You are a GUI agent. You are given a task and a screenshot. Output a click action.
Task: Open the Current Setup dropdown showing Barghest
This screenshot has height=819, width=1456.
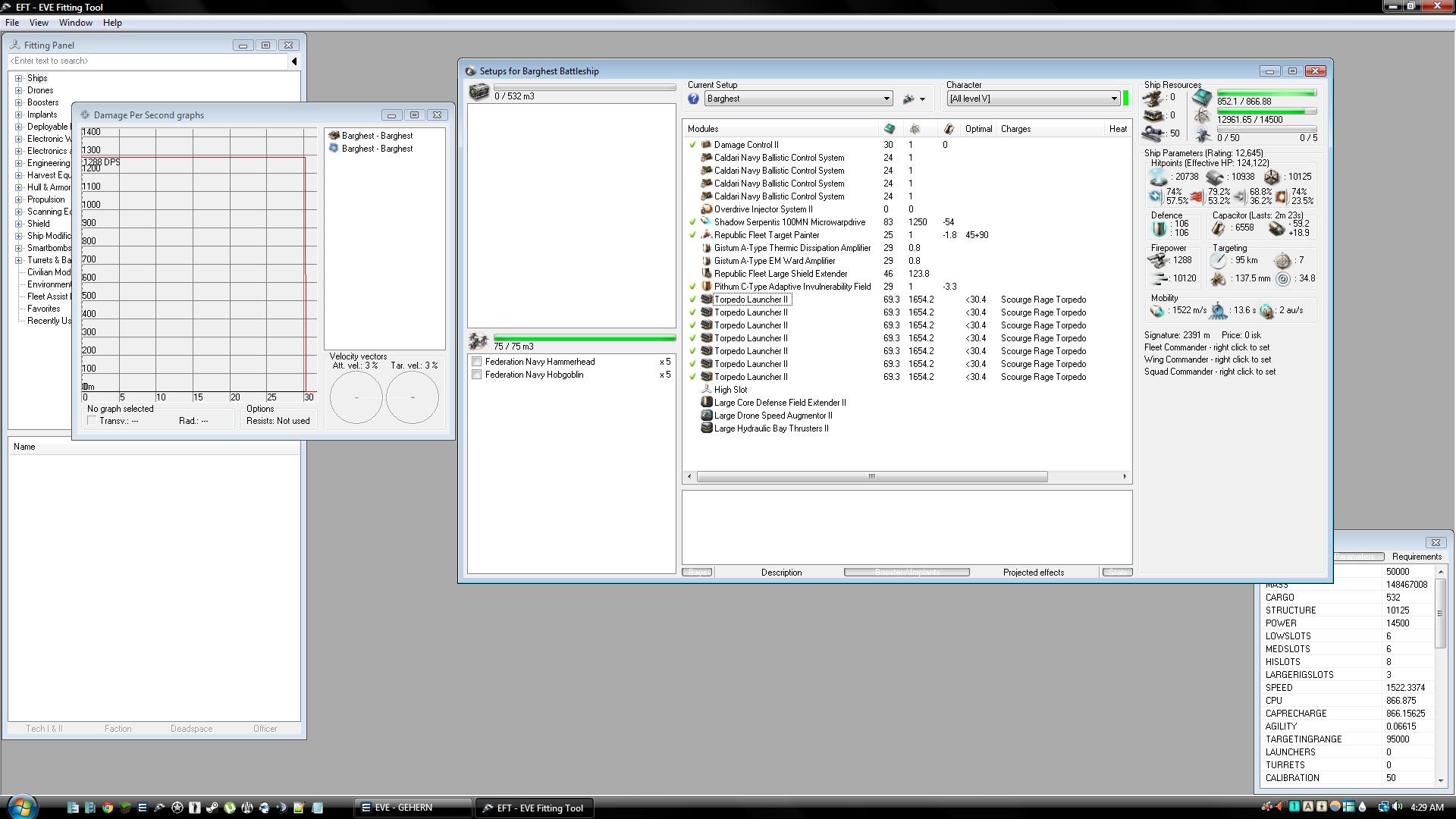point(886,99)
